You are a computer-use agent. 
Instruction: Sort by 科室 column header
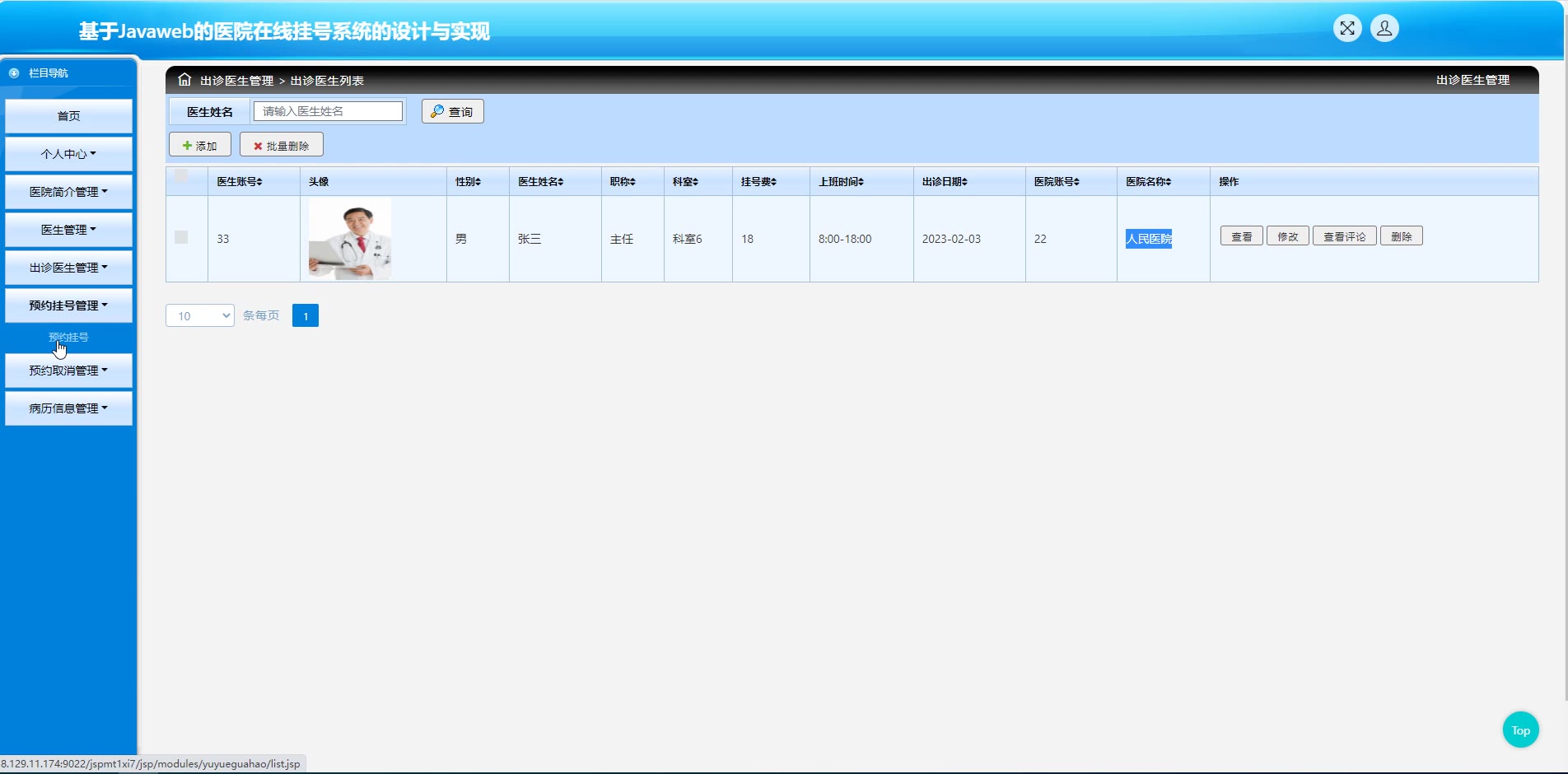[686, 182]
